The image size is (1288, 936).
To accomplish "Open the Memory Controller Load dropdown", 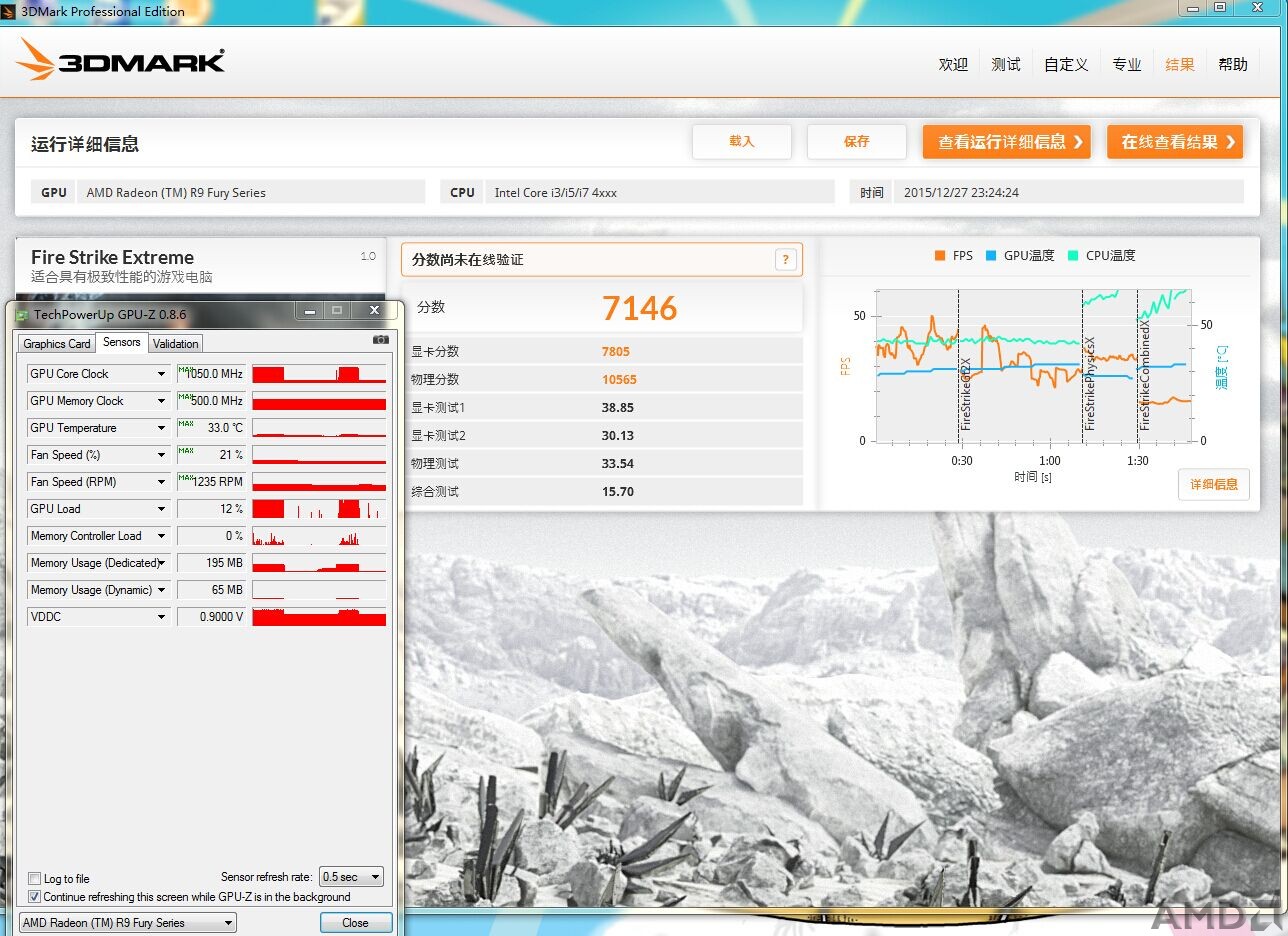I will tap(161, 536).
